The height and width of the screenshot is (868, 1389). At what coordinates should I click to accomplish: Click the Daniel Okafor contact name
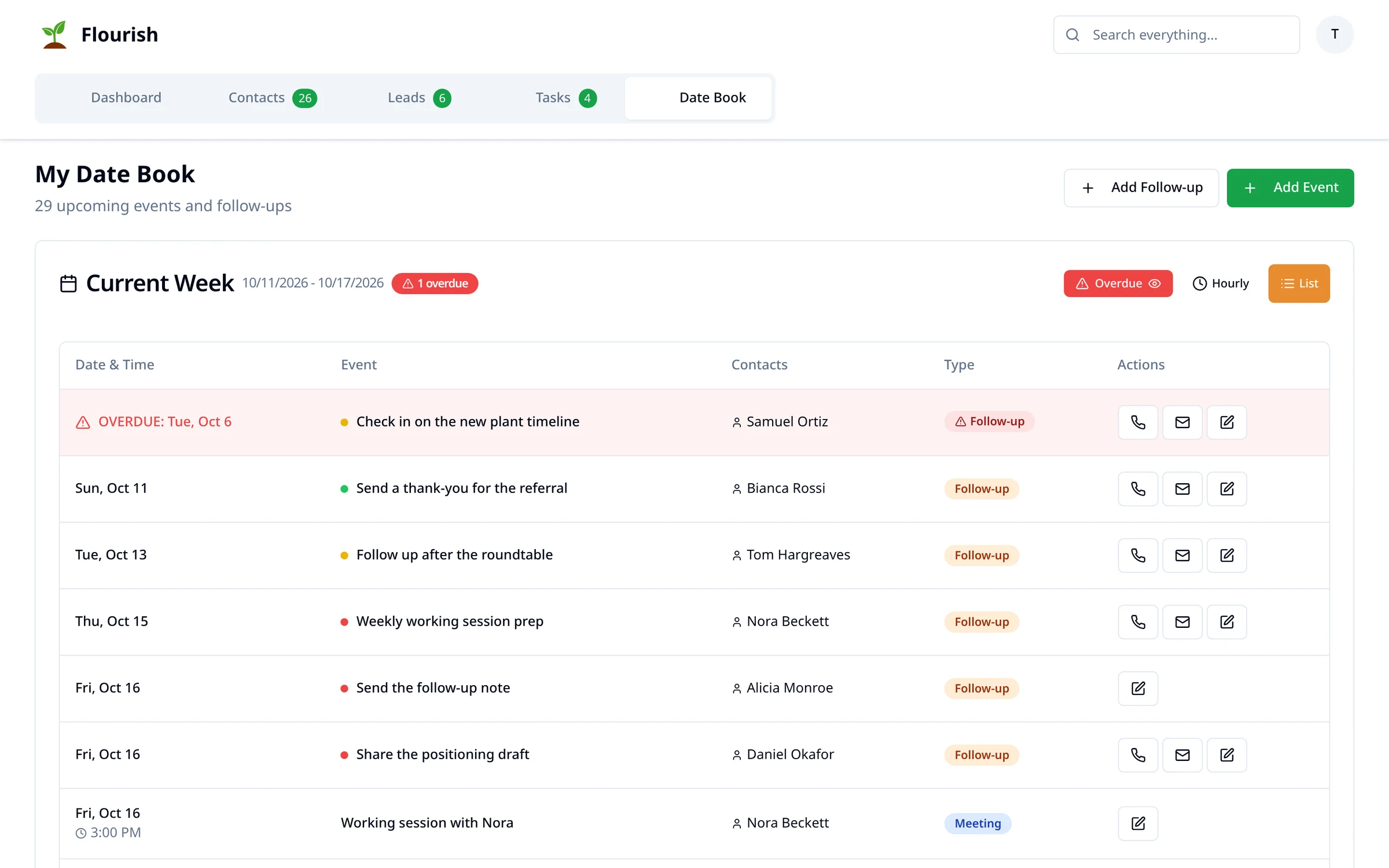click(791, 755)
